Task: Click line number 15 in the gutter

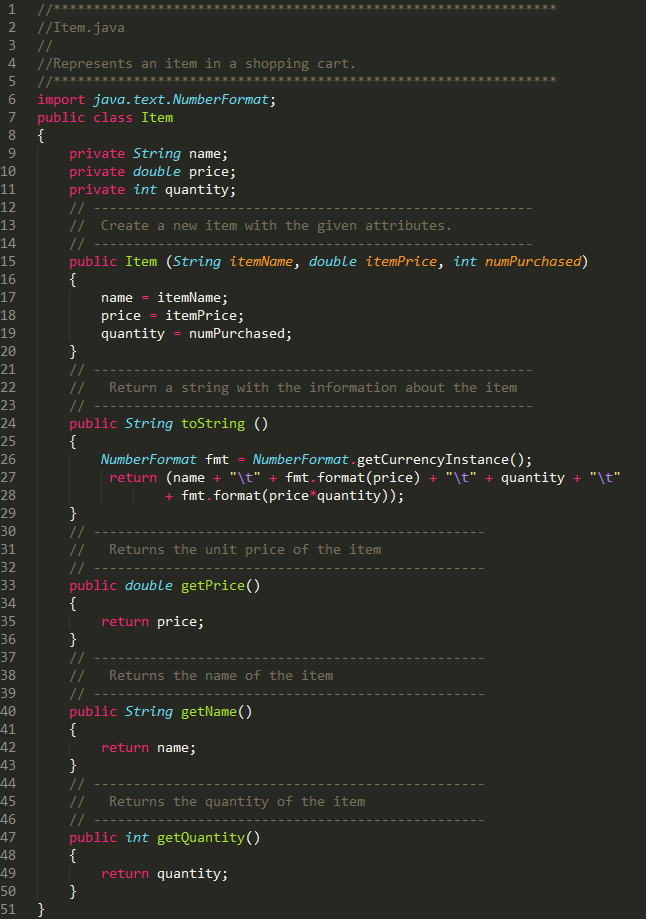Action: (8, 261)
